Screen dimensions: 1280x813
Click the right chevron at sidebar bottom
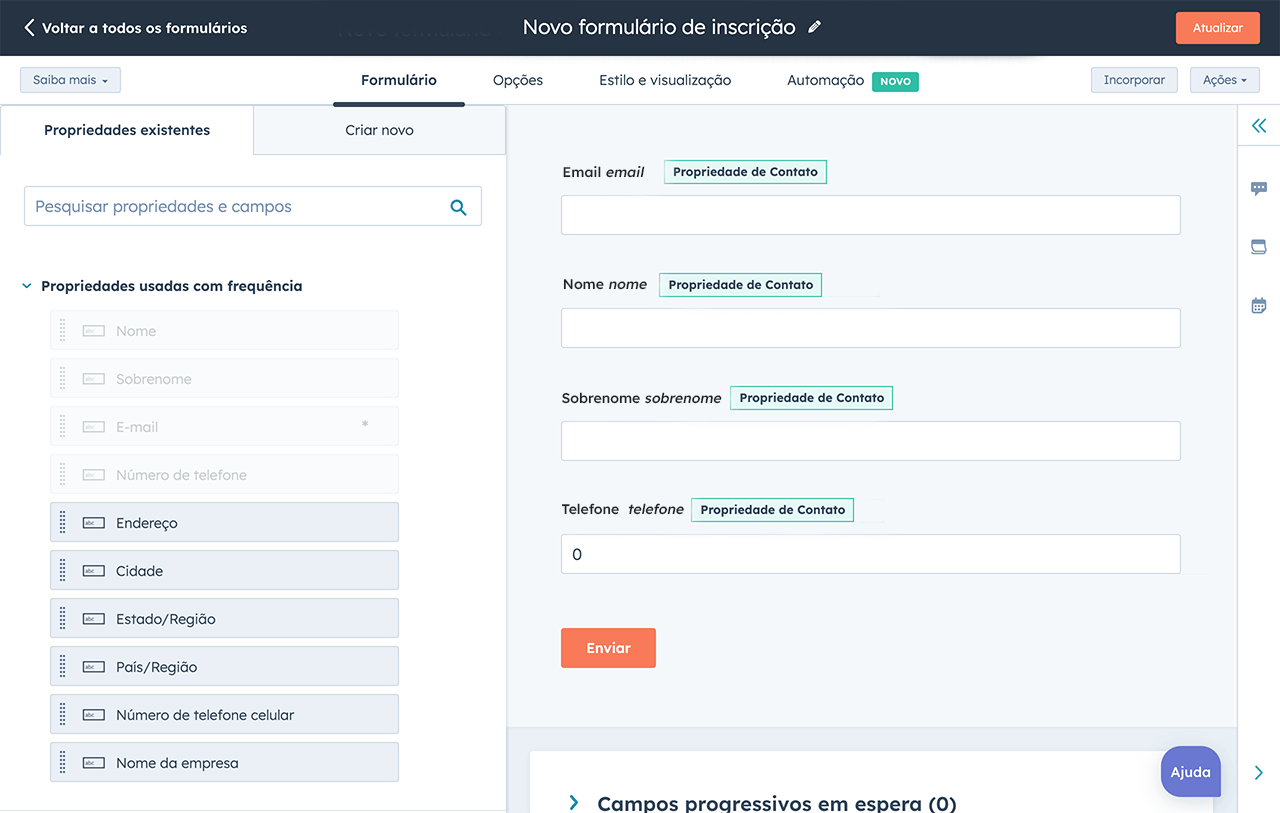point(1259,772)
